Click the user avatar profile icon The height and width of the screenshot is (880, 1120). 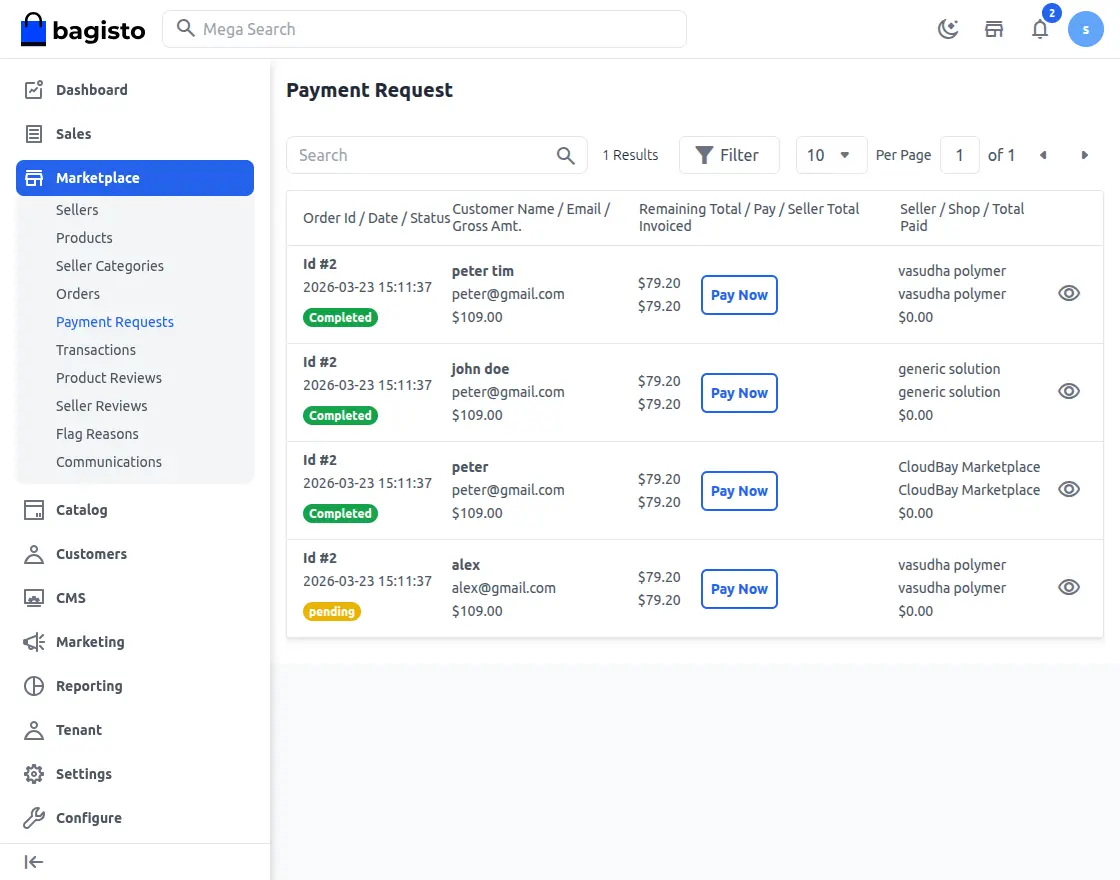pyautogui.click(x=1085, y=29)
